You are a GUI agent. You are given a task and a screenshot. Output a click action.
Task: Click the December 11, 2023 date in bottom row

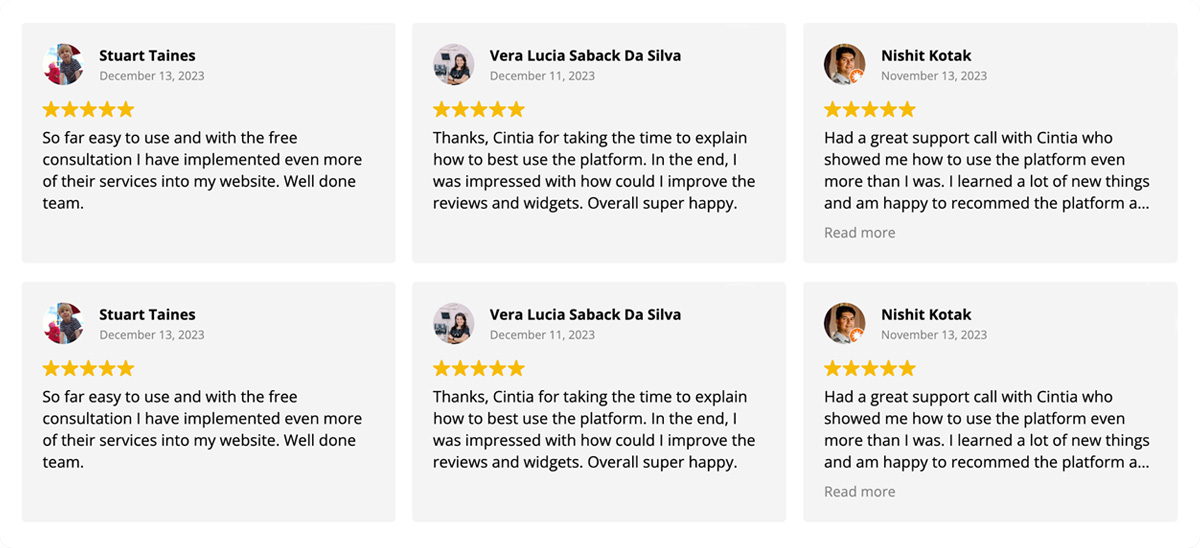tap(542, 335)
